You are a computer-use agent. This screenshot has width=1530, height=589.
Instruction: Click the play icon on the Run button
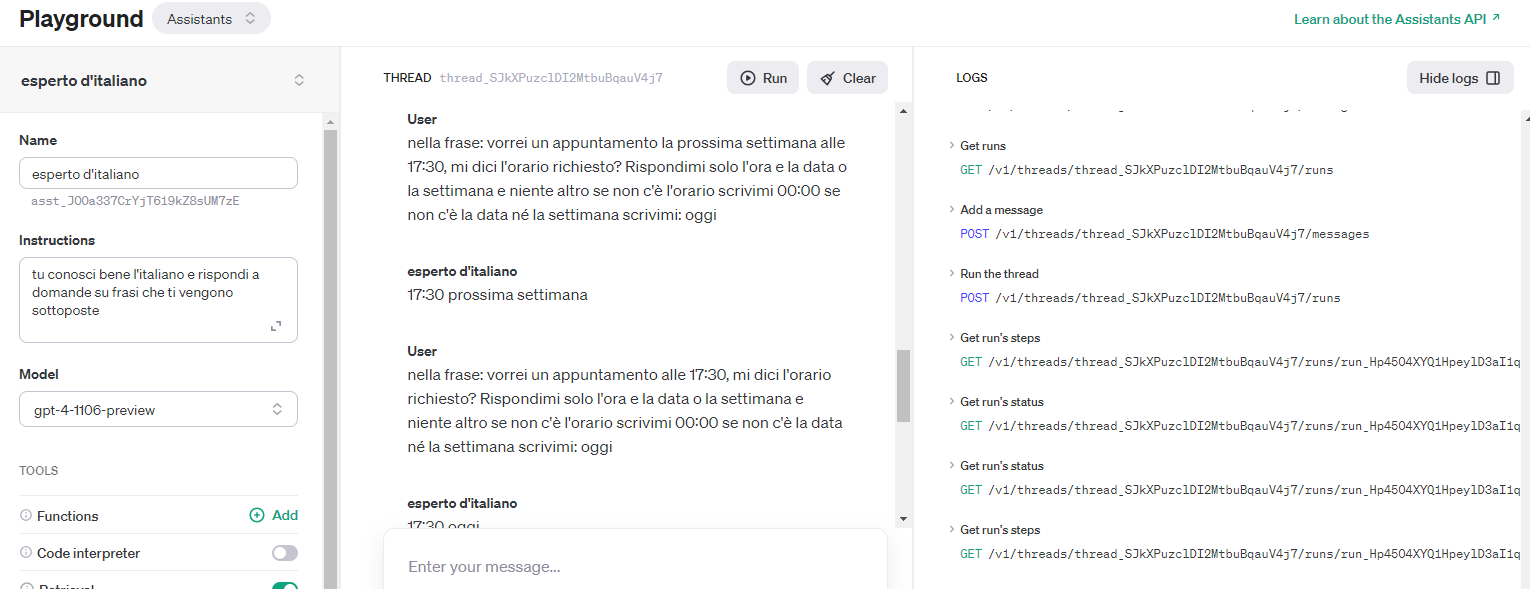[x=747, y=78]
